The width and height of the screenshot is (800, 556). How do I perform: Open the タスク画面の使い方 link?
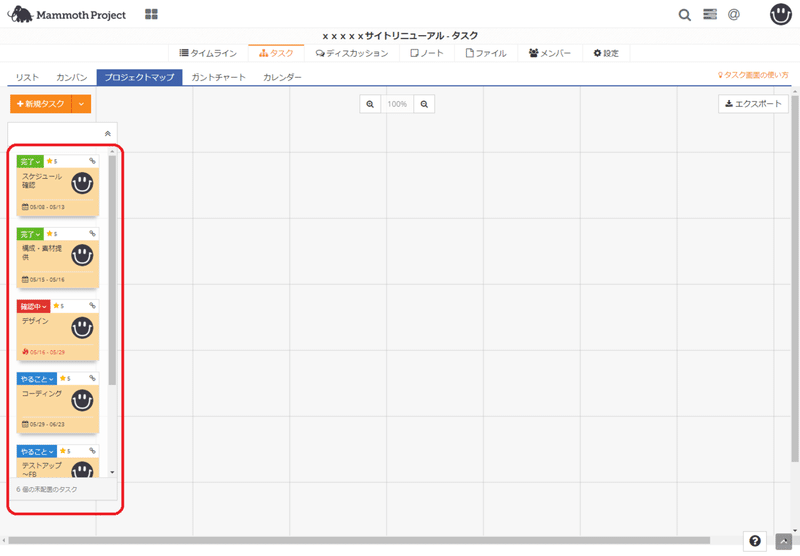pyautogui.click(x=753, y=75)
